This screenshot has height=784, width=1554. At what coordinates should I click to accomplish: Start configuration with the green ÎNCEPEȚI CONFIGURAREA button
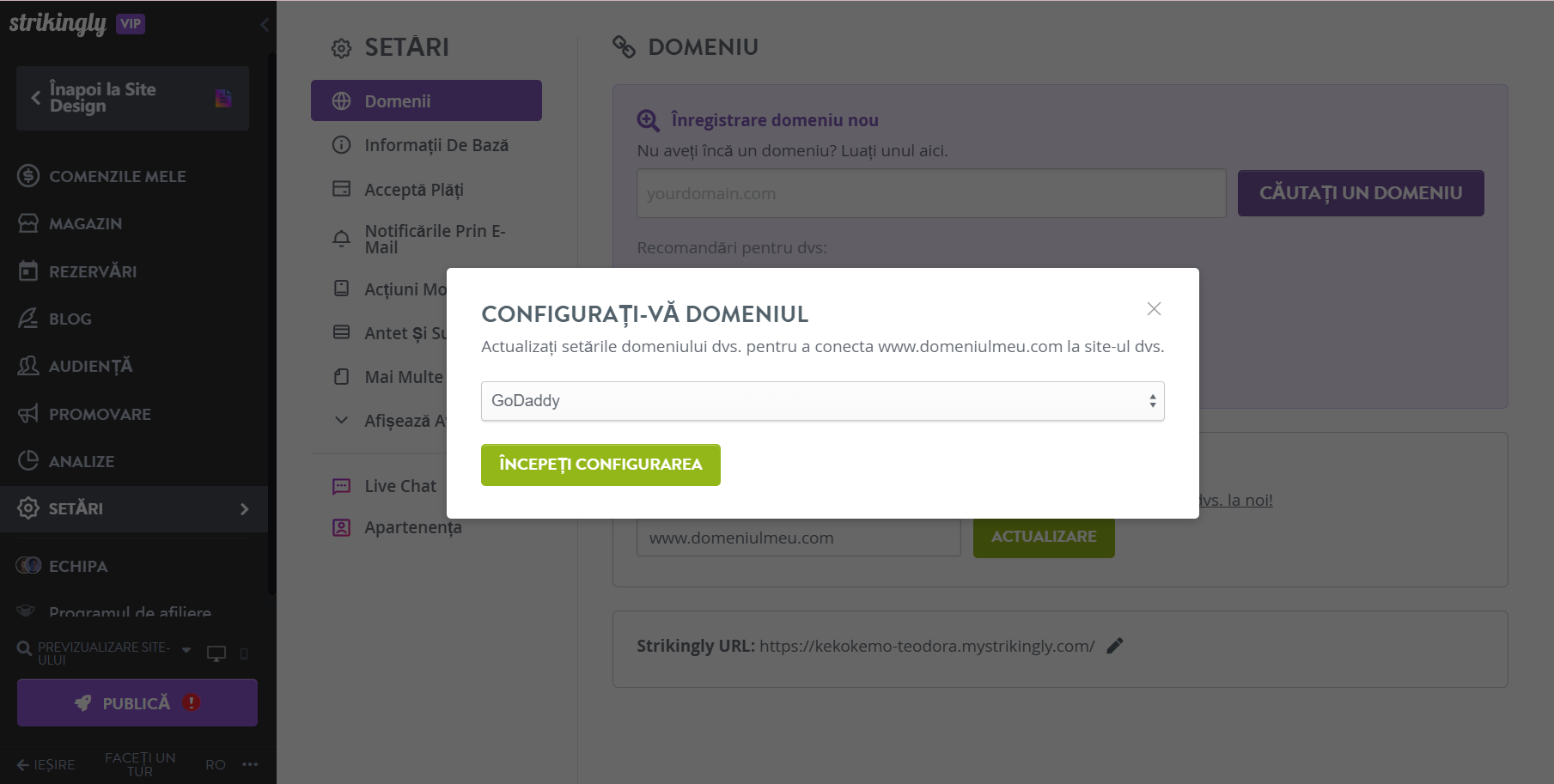tap(600, 465)
